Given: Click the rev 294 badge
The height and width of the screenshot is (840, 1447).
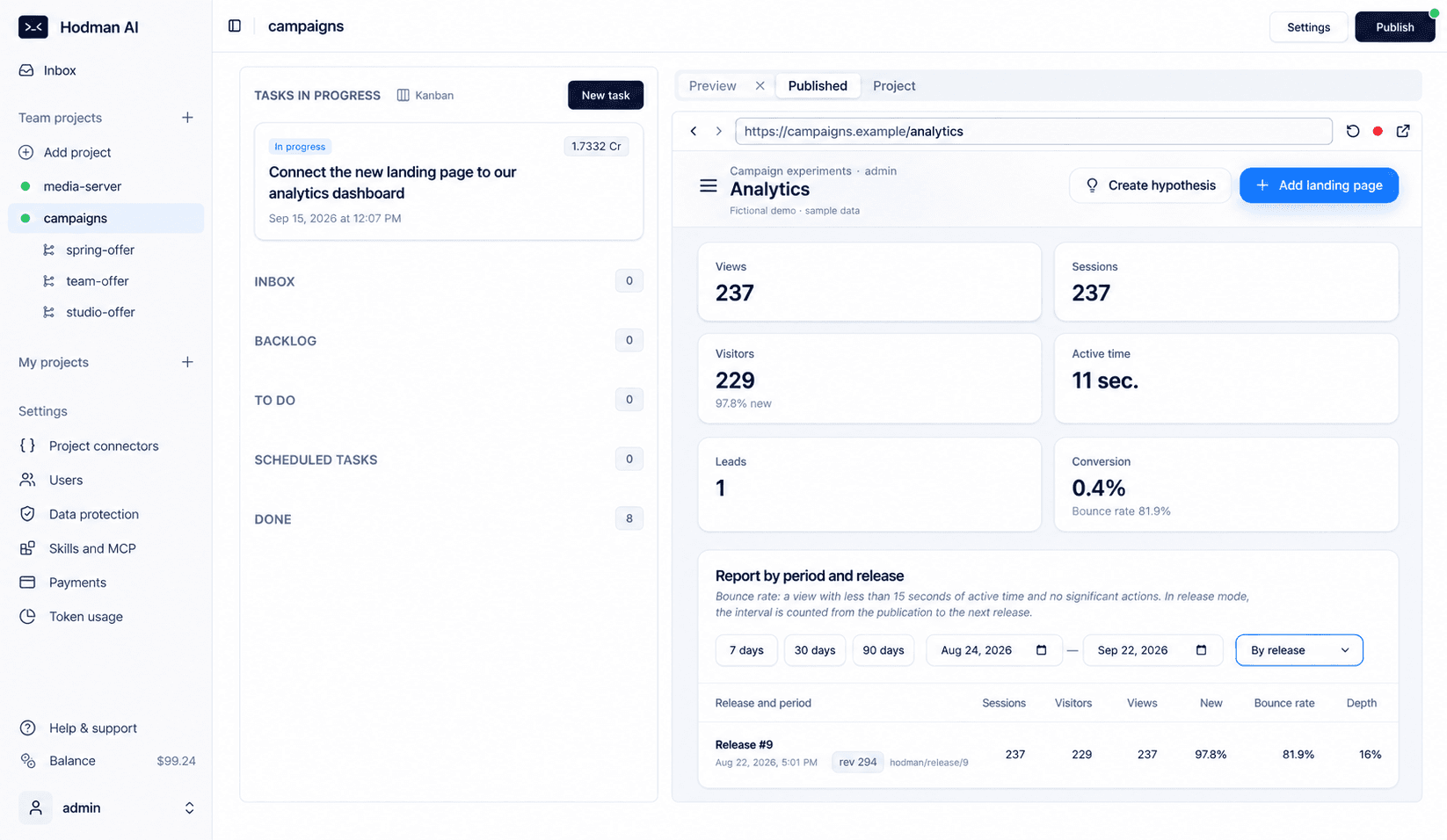Looking at the screenshot, I should [x=858, y=762].
